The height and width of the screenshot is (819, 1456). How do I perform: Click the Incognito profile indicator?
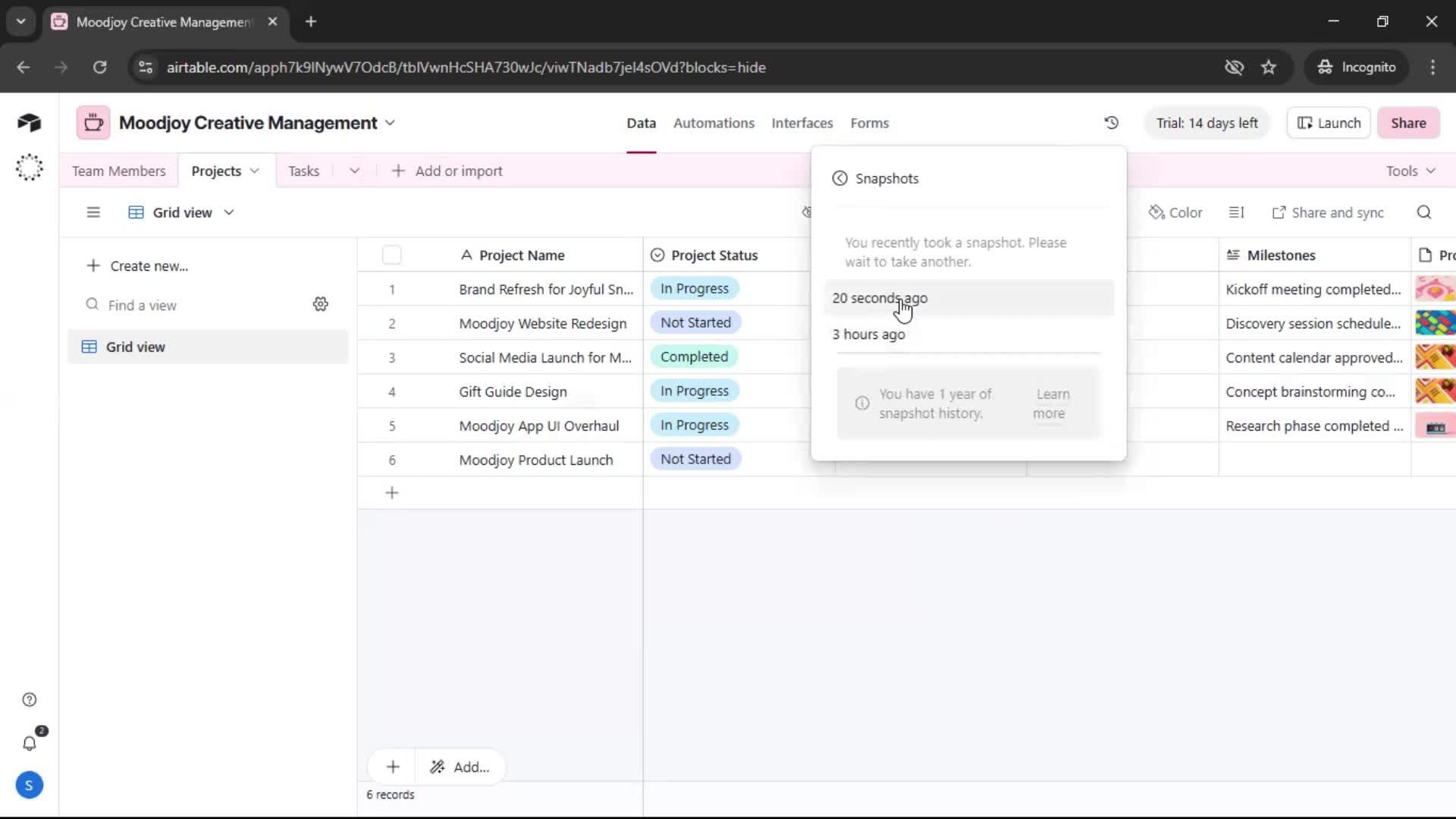[x=1357, y=67]
